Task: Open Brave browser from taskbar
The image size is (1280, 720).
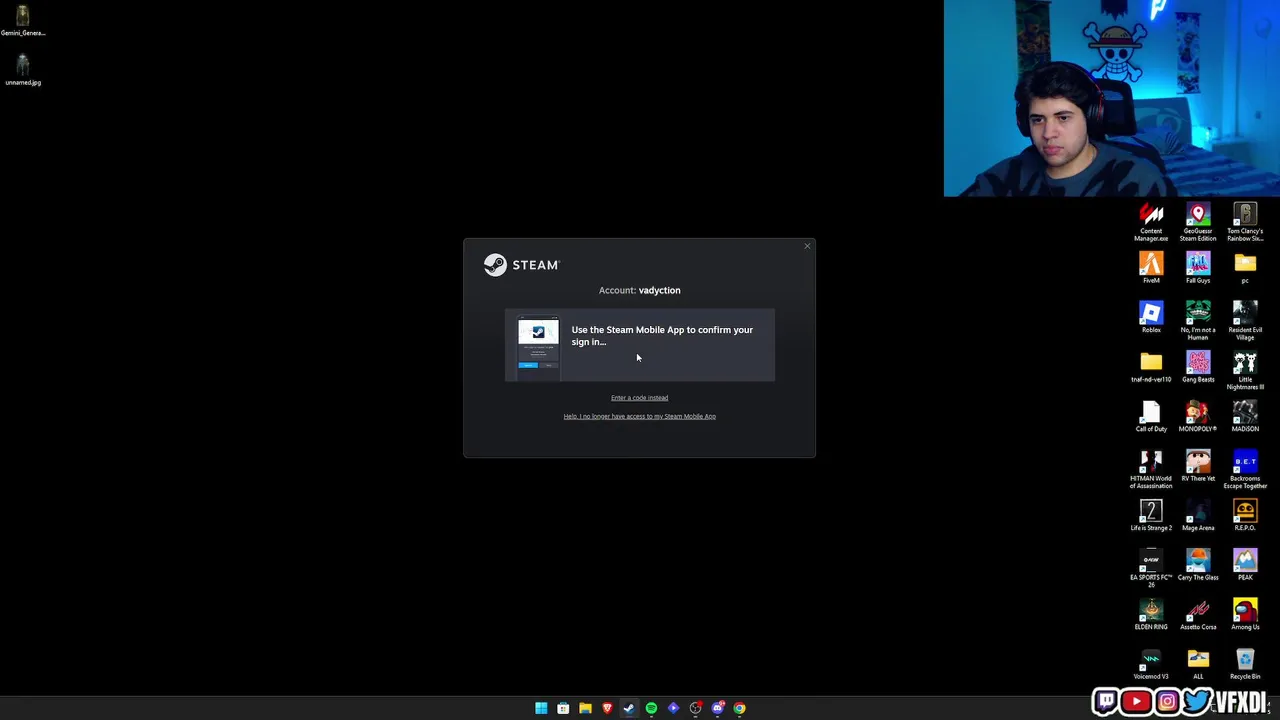Action: coord(607,708)
